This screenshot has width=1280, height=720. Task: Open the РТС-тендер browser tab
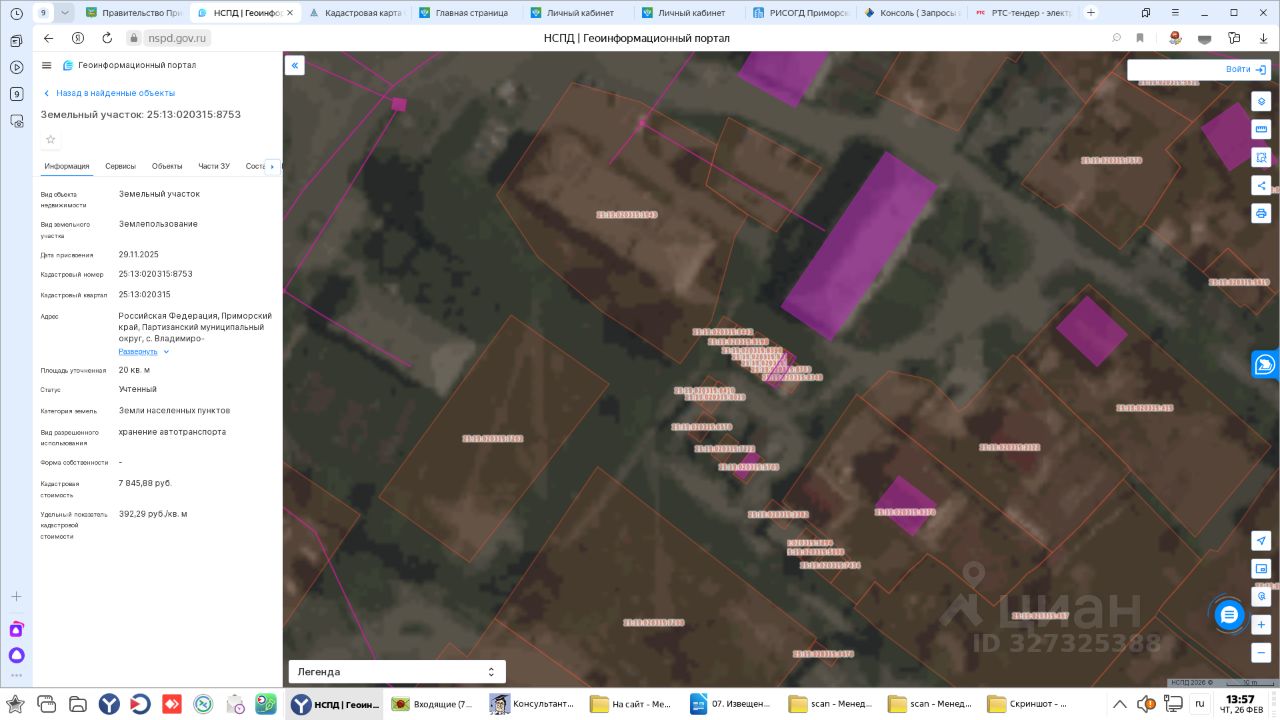(1023, 13)
